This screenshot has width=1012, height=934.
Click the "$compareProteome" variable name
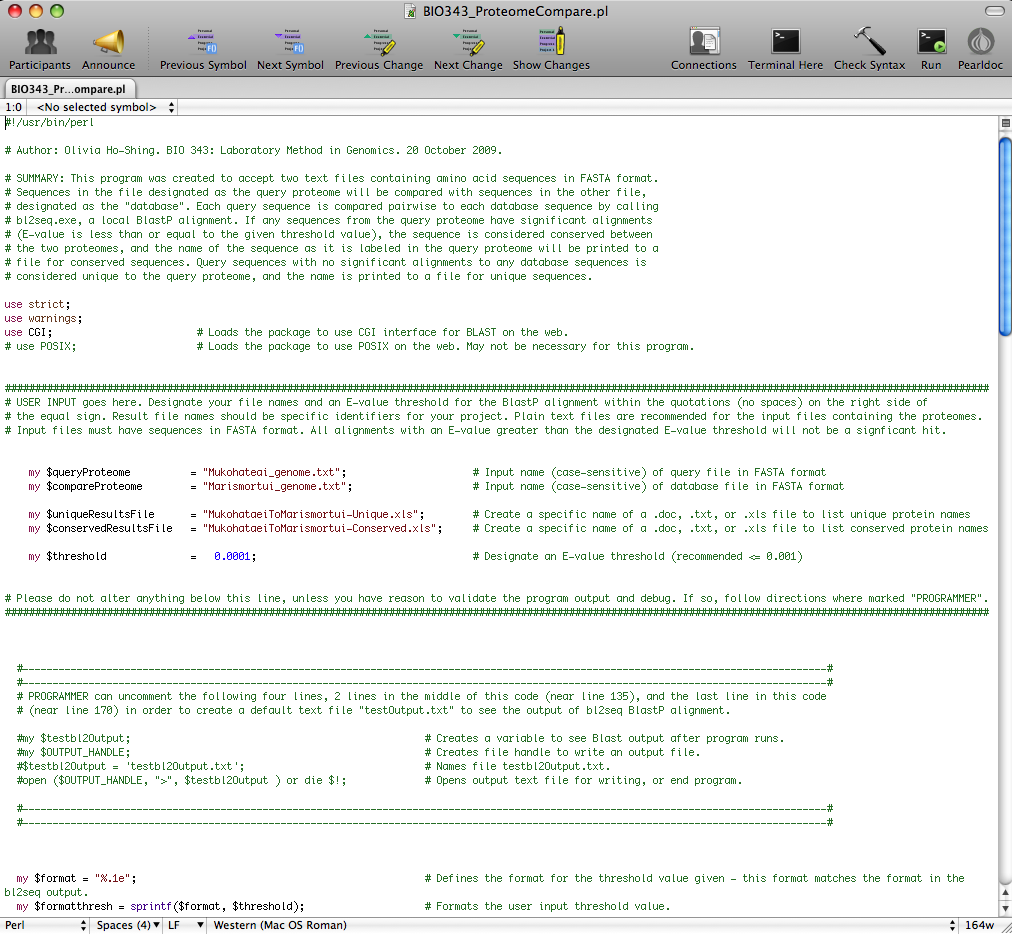(x=94, y=487)
